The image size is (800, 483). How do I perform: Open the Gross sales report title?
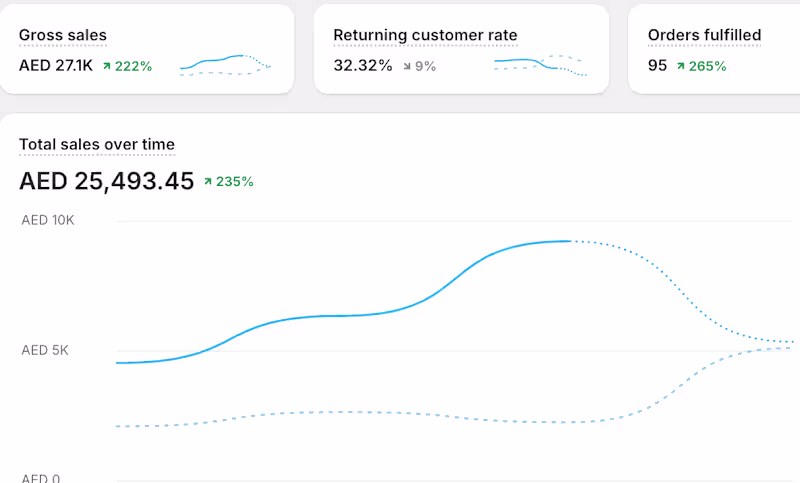coord(63,35)
